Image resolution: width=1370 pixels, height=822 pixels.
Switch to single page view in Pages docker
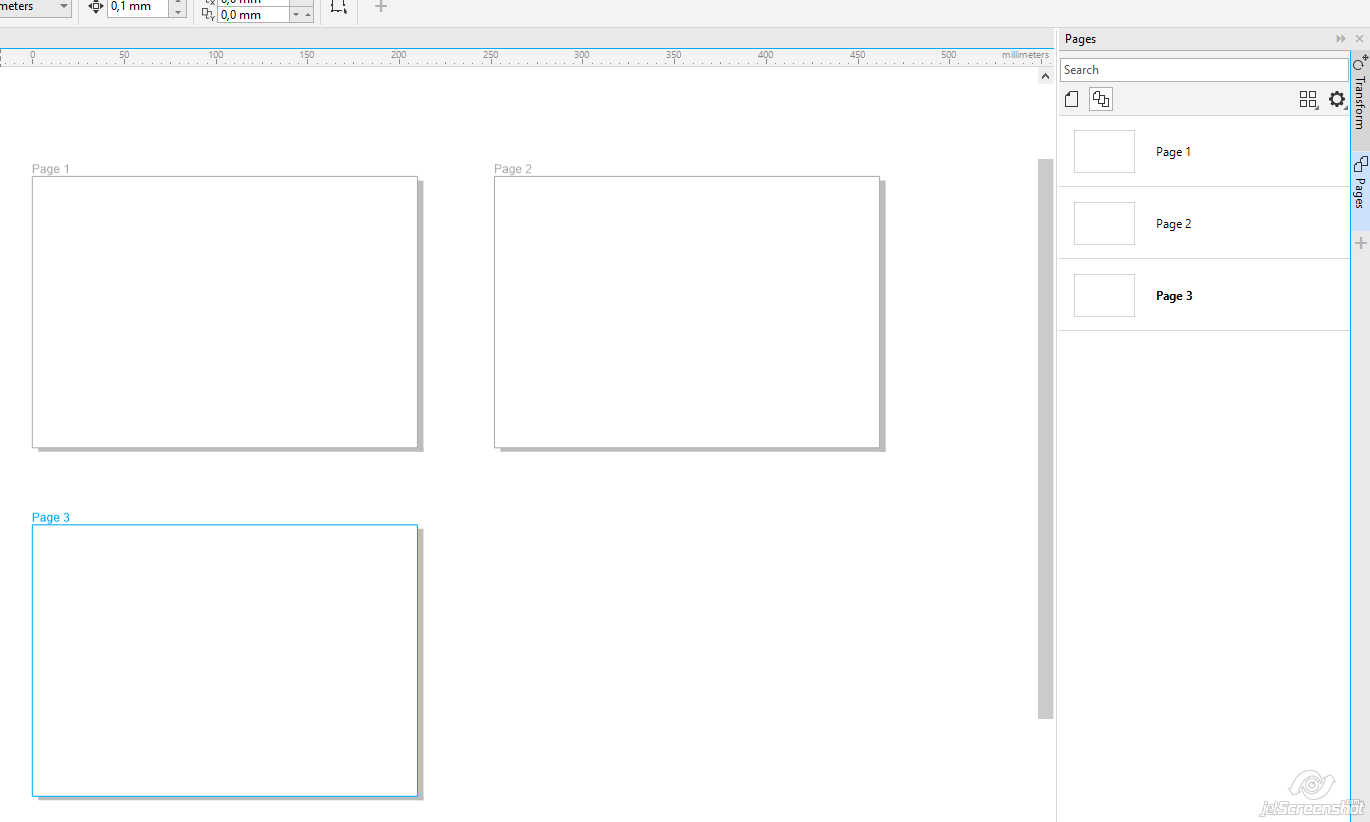(x=1072, y=99)
